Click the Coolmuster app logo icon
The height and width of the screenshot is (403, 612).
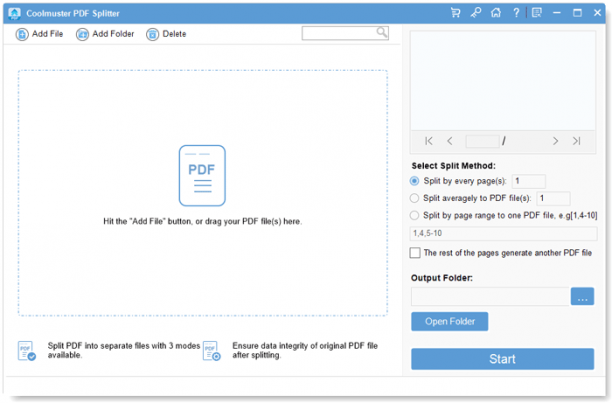tap(14, 13)
